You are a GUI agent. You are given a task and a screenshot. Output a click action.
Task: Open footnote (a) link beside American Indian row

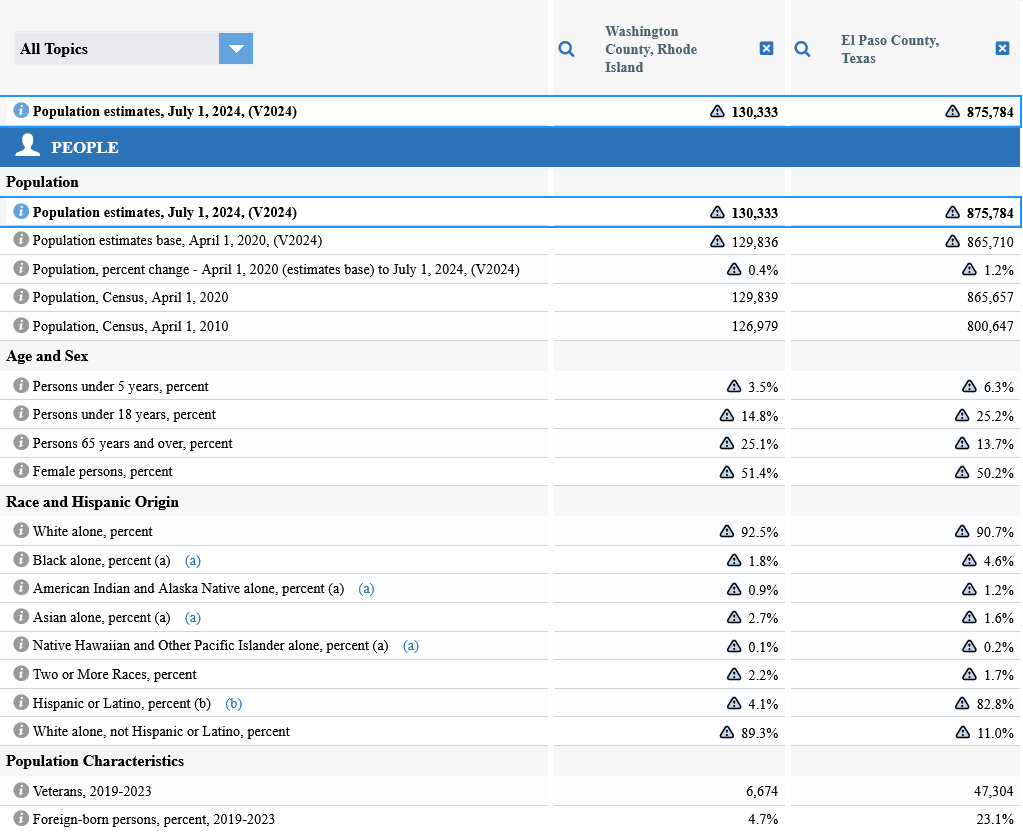coord(366,589)
